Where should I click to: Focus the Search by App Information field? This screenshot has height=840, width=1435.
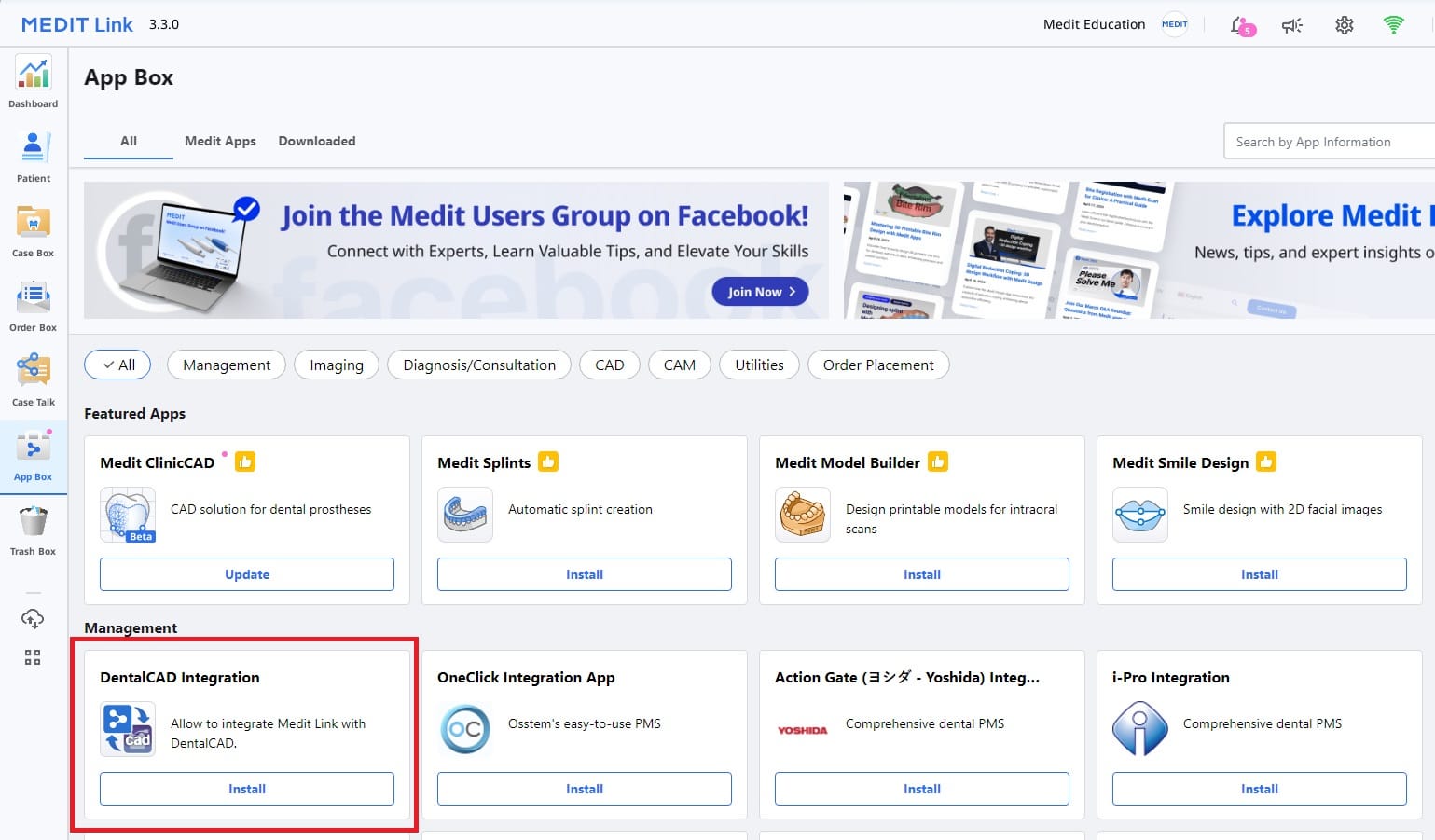point(1329,142)
